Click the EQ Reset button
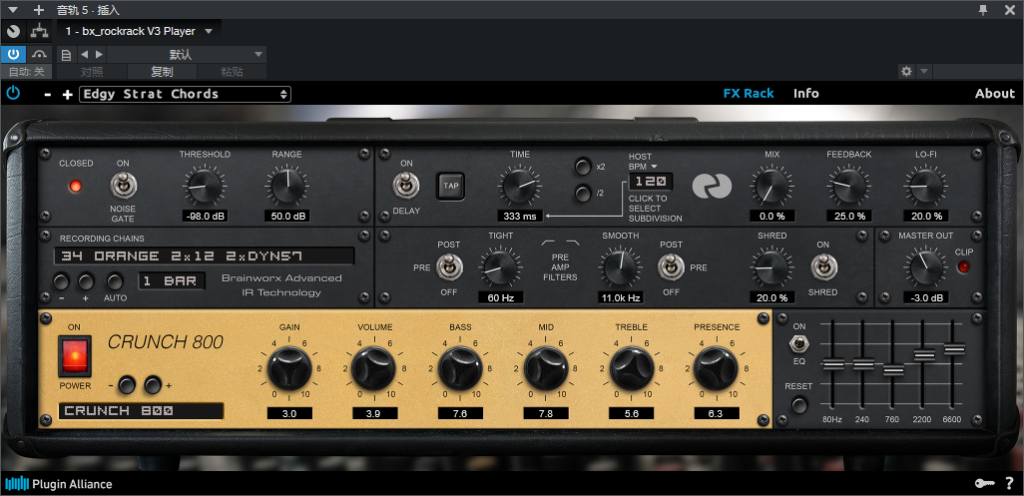Image resolution: width=1024 pixels, height=496 pixels. click(x=799, y=405)
